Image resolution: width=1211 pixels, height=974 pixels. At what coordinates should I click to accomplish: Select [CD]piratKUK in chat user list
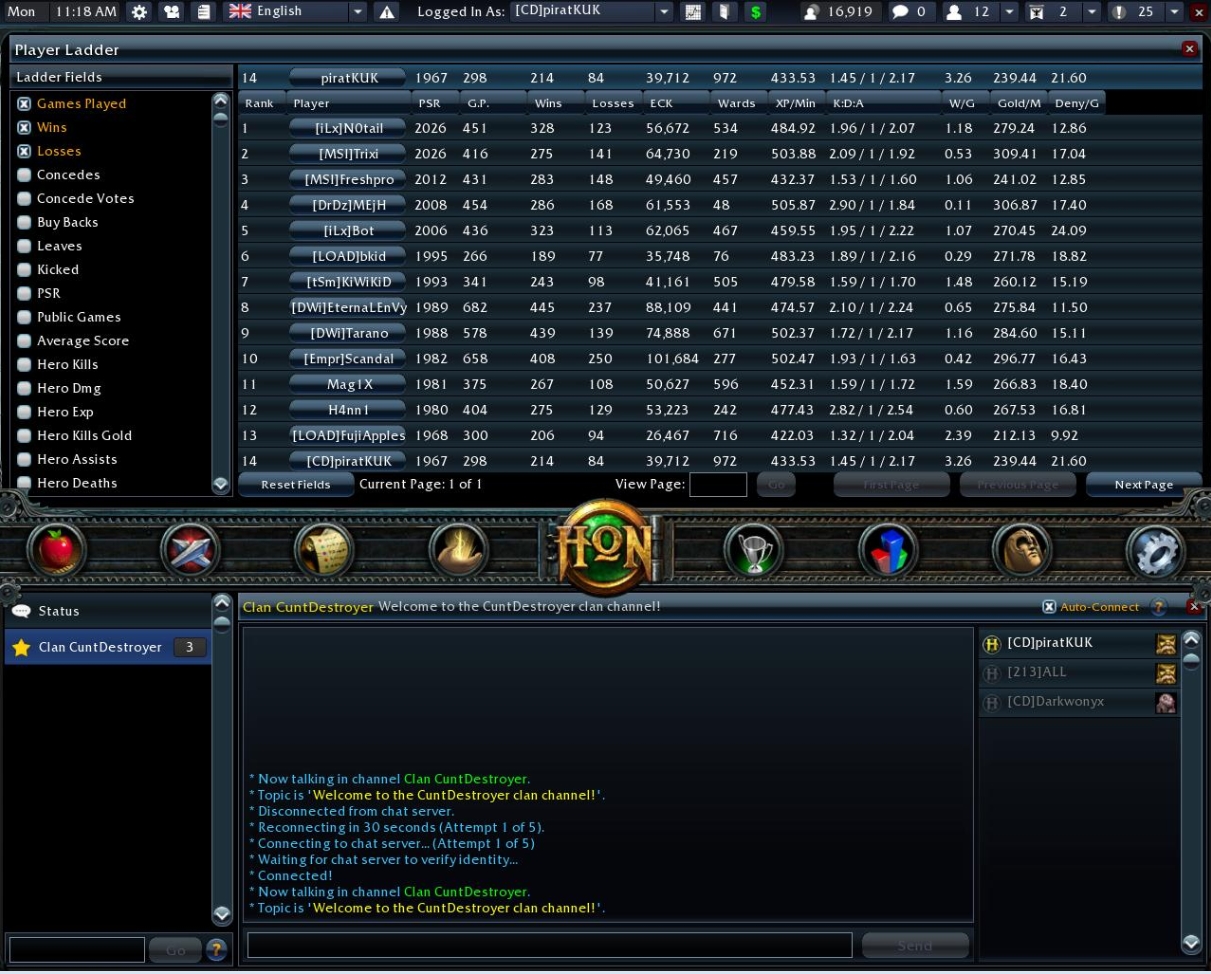[1079, 644]
